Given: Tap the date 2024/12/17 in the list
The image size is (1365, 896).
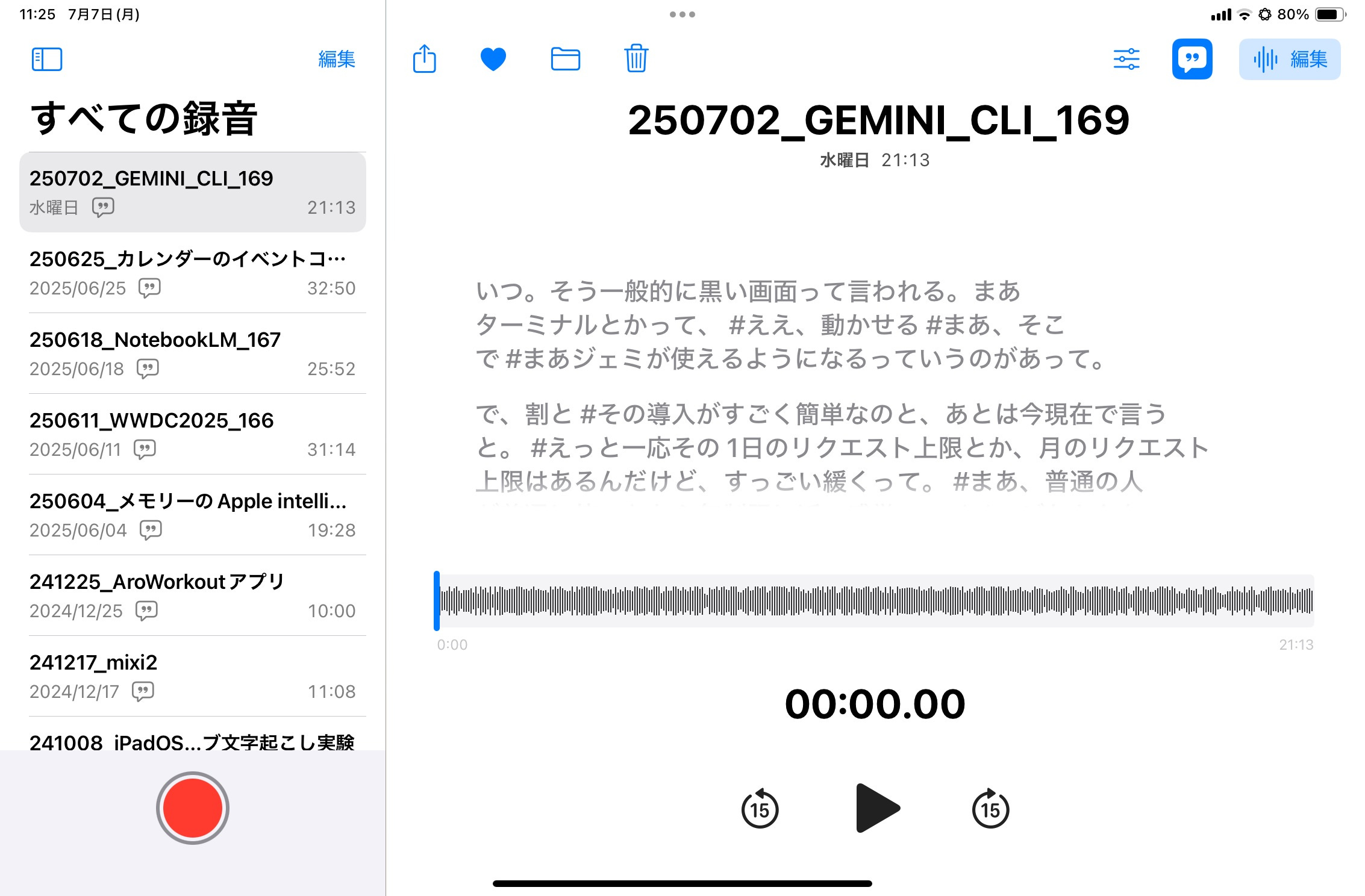Looking at the screenshot, I should [x=75, y=692].
